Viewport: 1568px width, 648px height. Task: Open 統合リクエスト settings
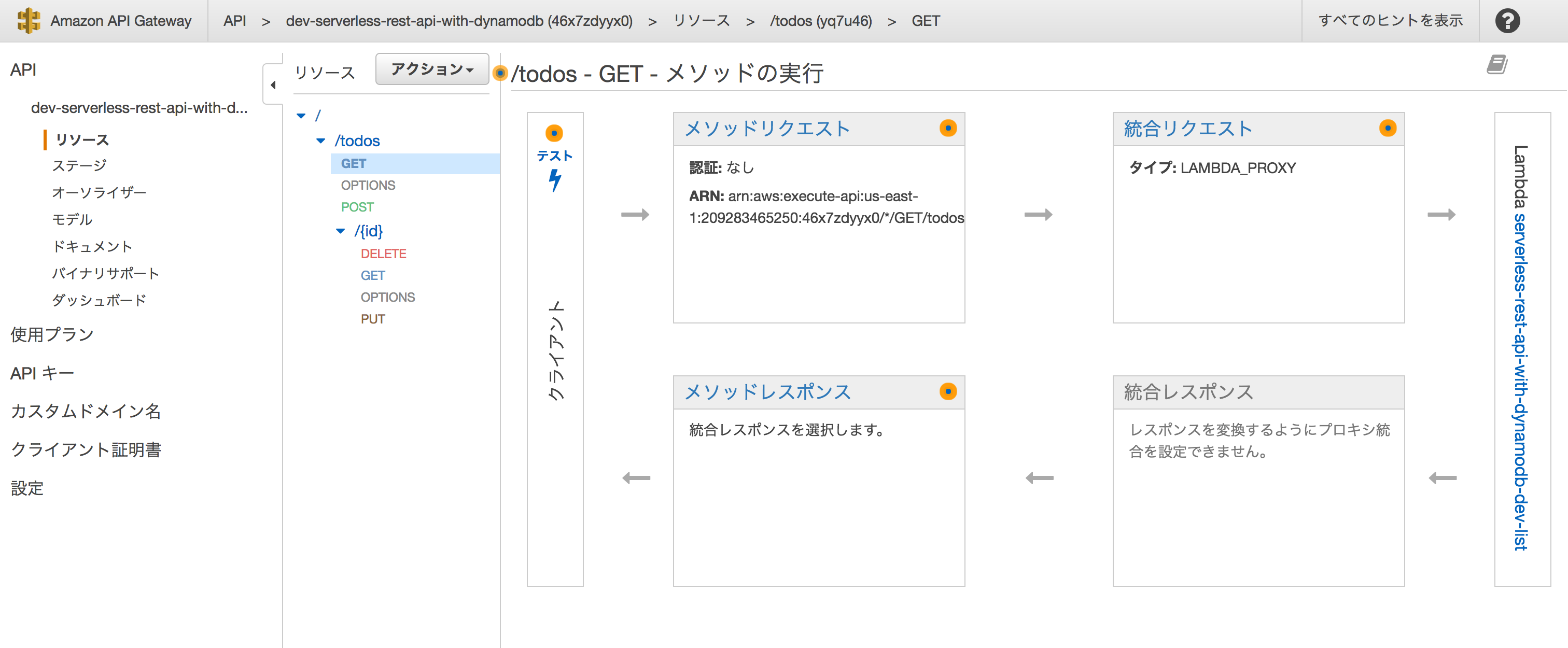coord(1187,129)
